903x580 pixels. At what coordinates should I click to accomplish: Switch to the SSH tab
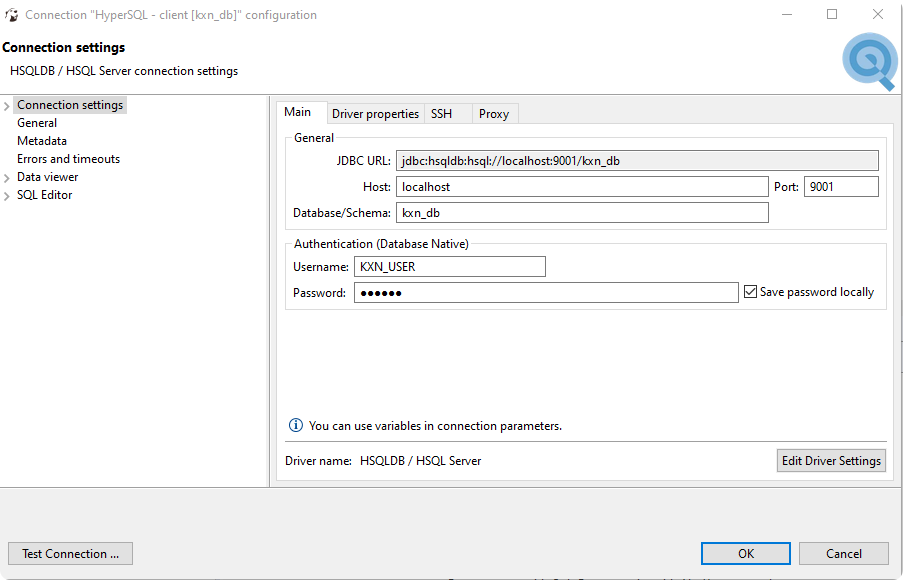pos(448,114)
